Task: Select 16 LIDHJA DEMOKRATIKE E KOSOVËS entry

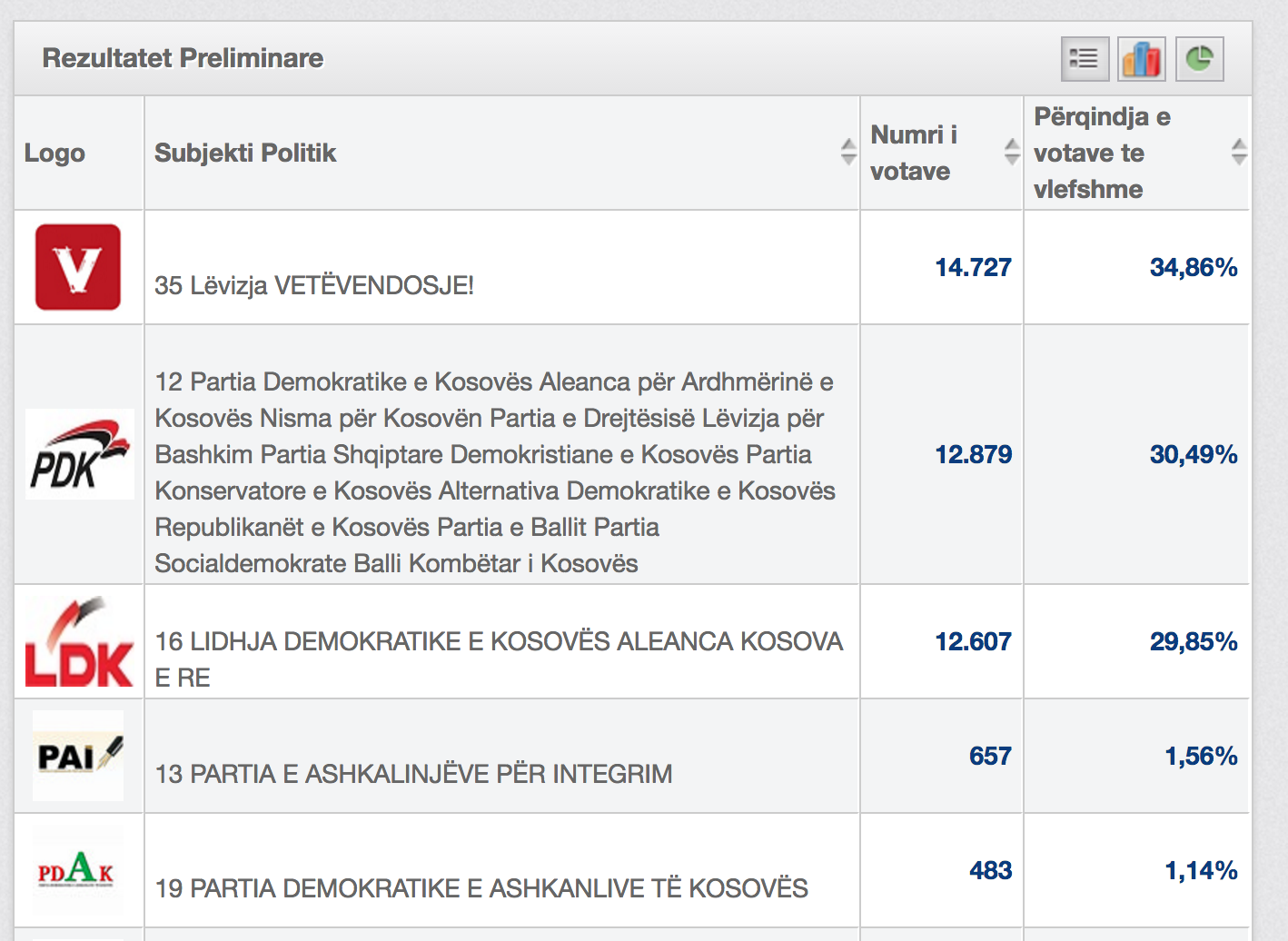Action: [499, 659]
